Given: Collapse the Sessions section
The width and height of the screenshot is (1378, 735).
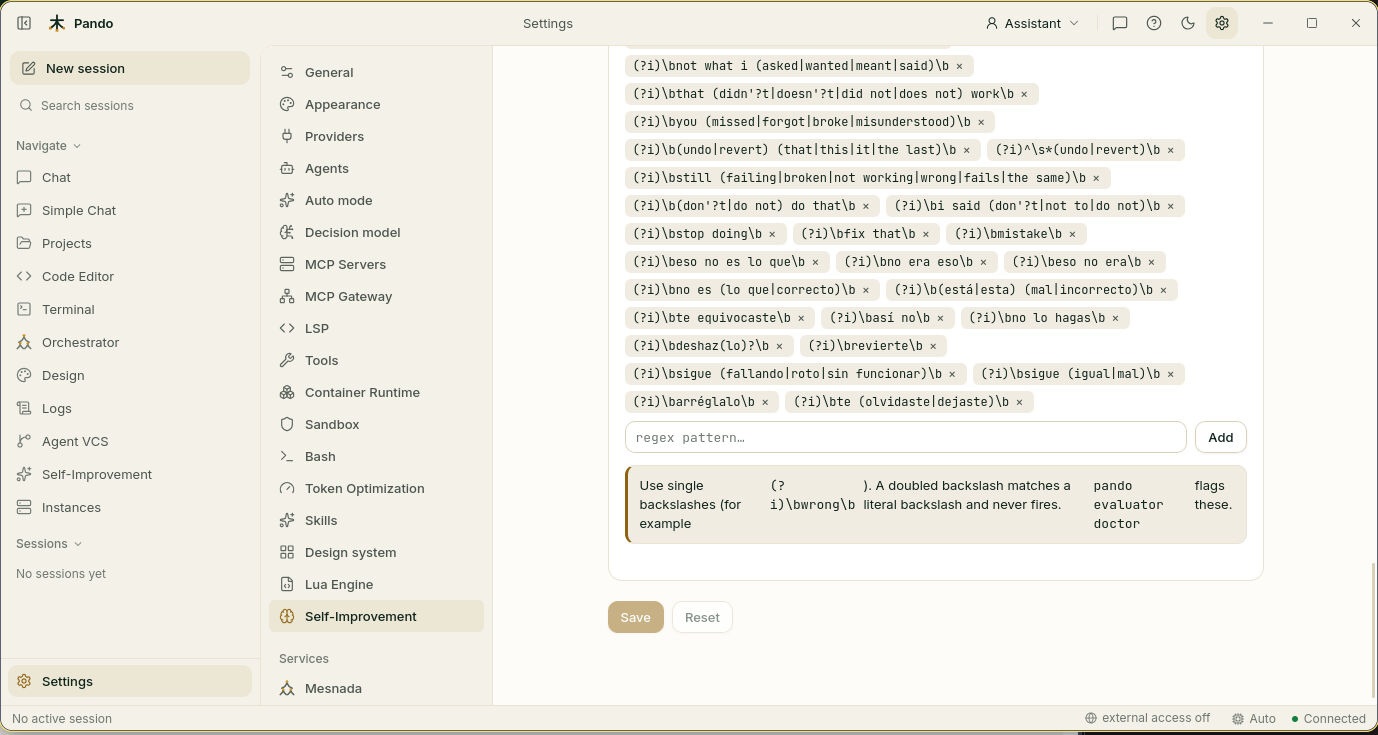Looking at the screenshot, I should 48,543.
